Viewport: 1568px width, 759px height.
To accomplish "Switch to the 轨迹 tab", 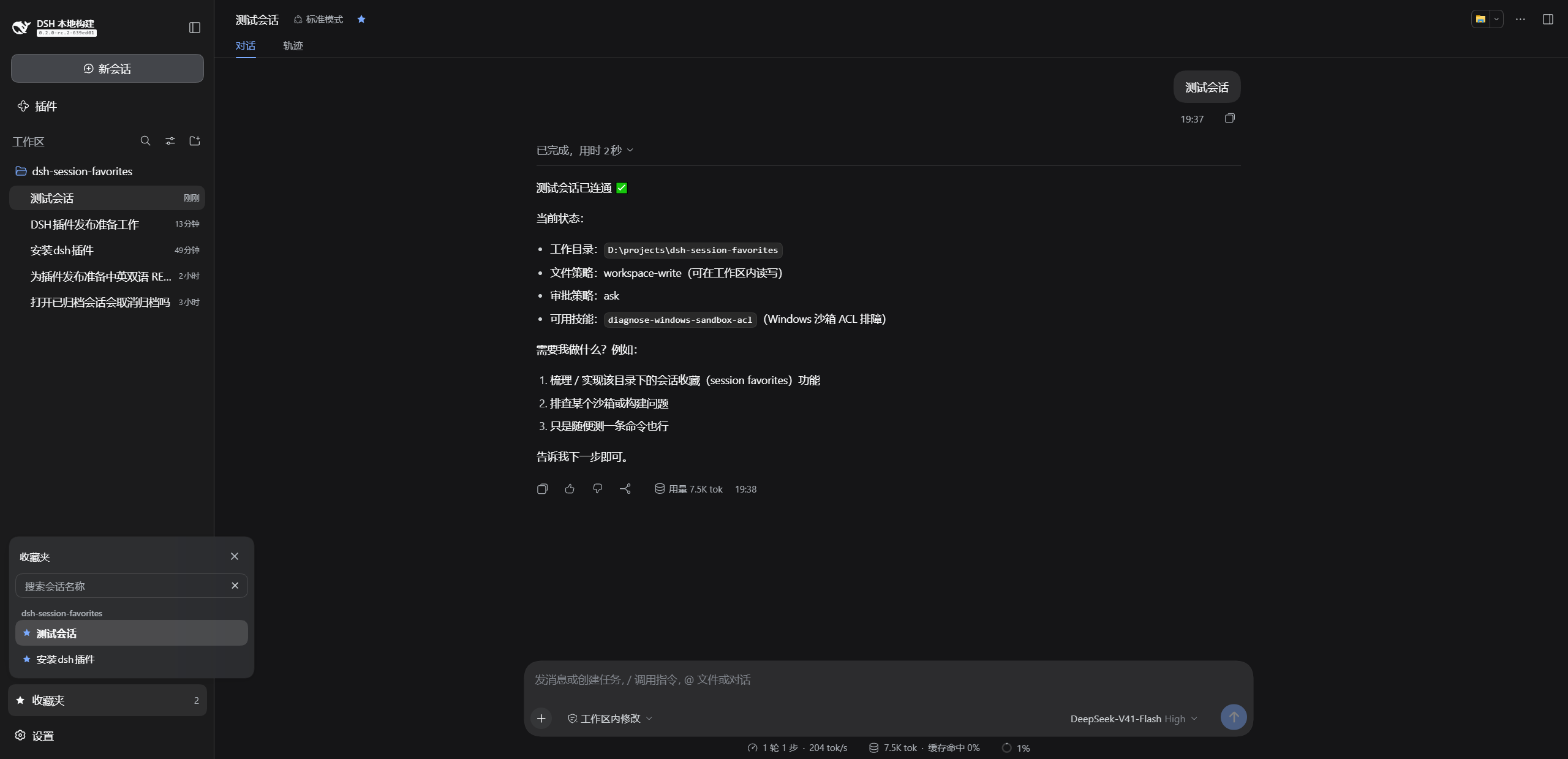I will point(293,46).
